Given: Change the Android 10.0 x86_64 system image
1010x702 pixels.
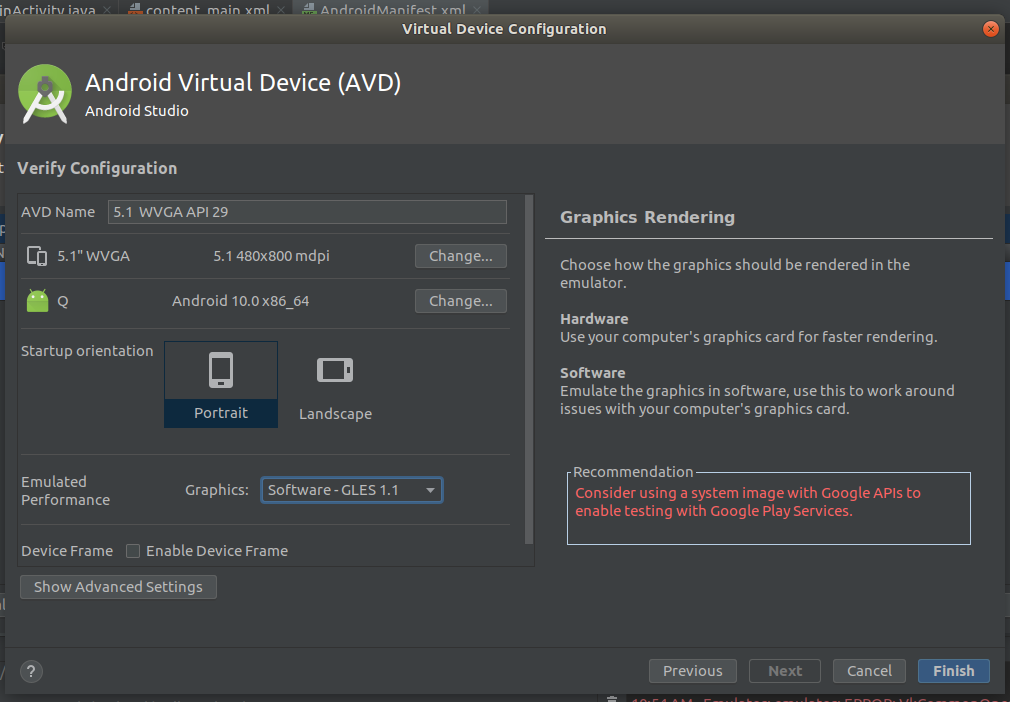Looking at the screenshot, I should [461, 301].
